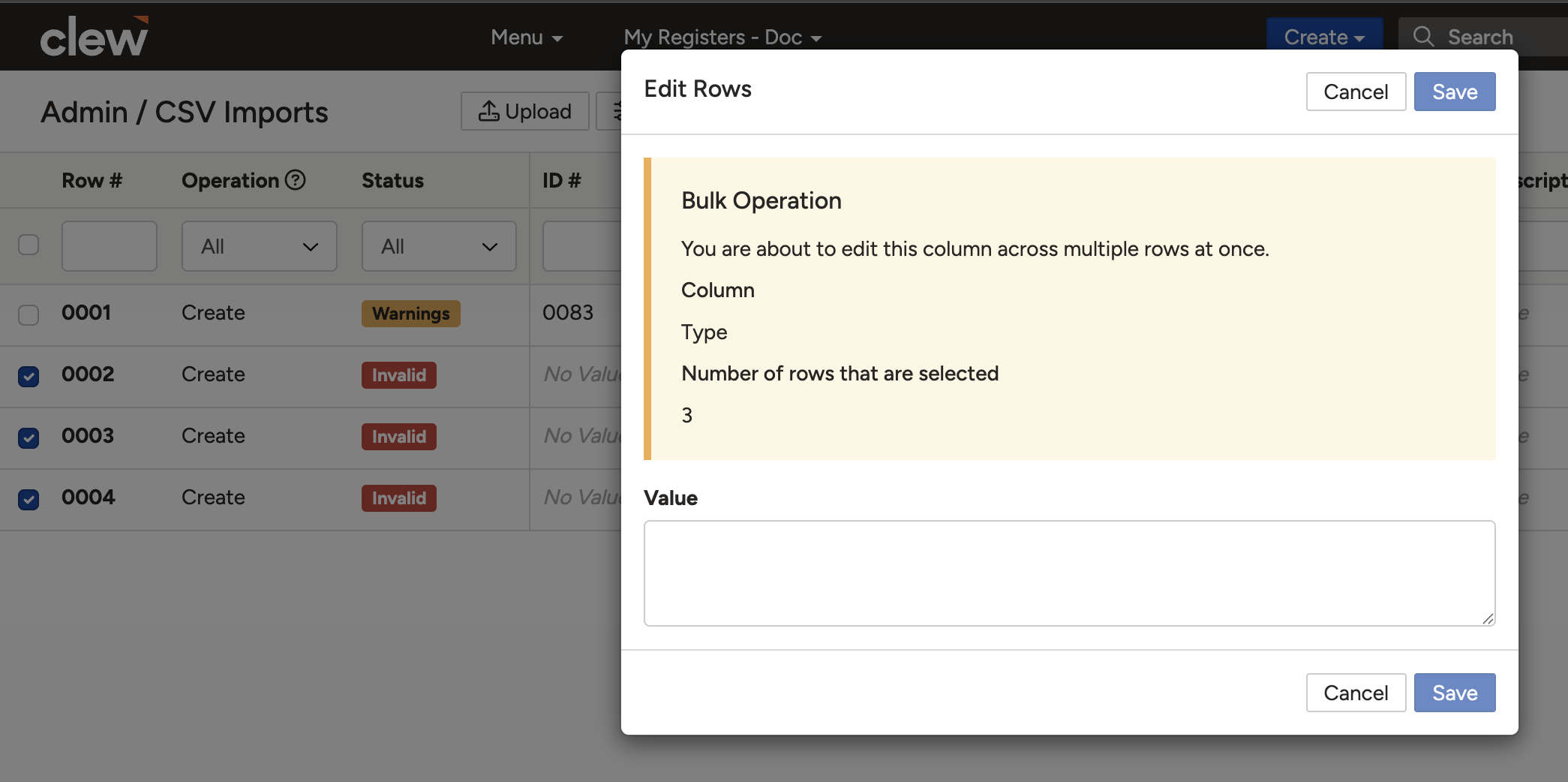Open the Operation filter dropdown
Image resolution: width=1568 pixels, height=782 pixels.
pos(260,246)
